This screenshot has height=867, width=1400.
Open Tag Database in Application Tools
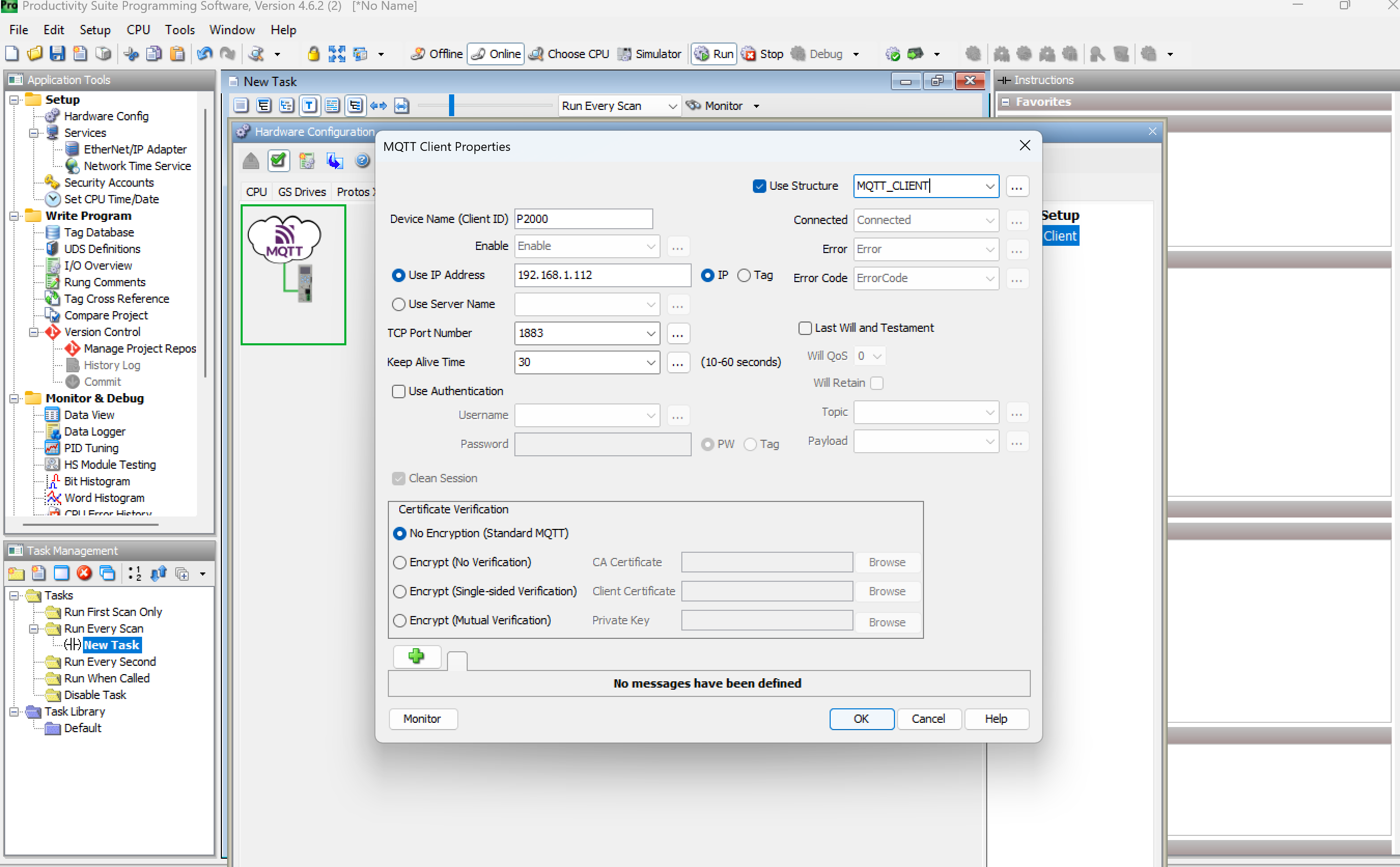pyautogui.click(x=99, y=232)
